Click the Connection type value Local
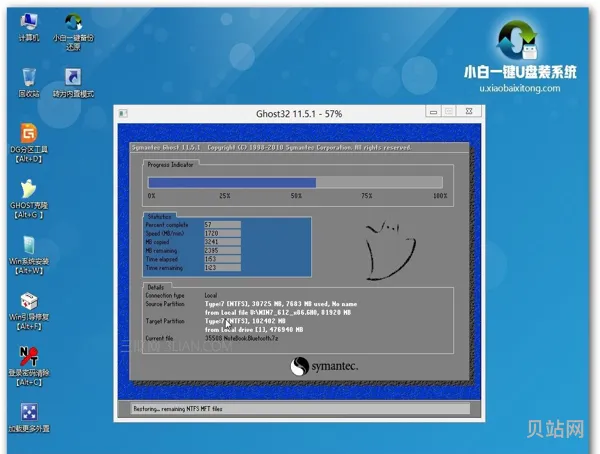The image size is (600, 454). click(x=211, y=295)
